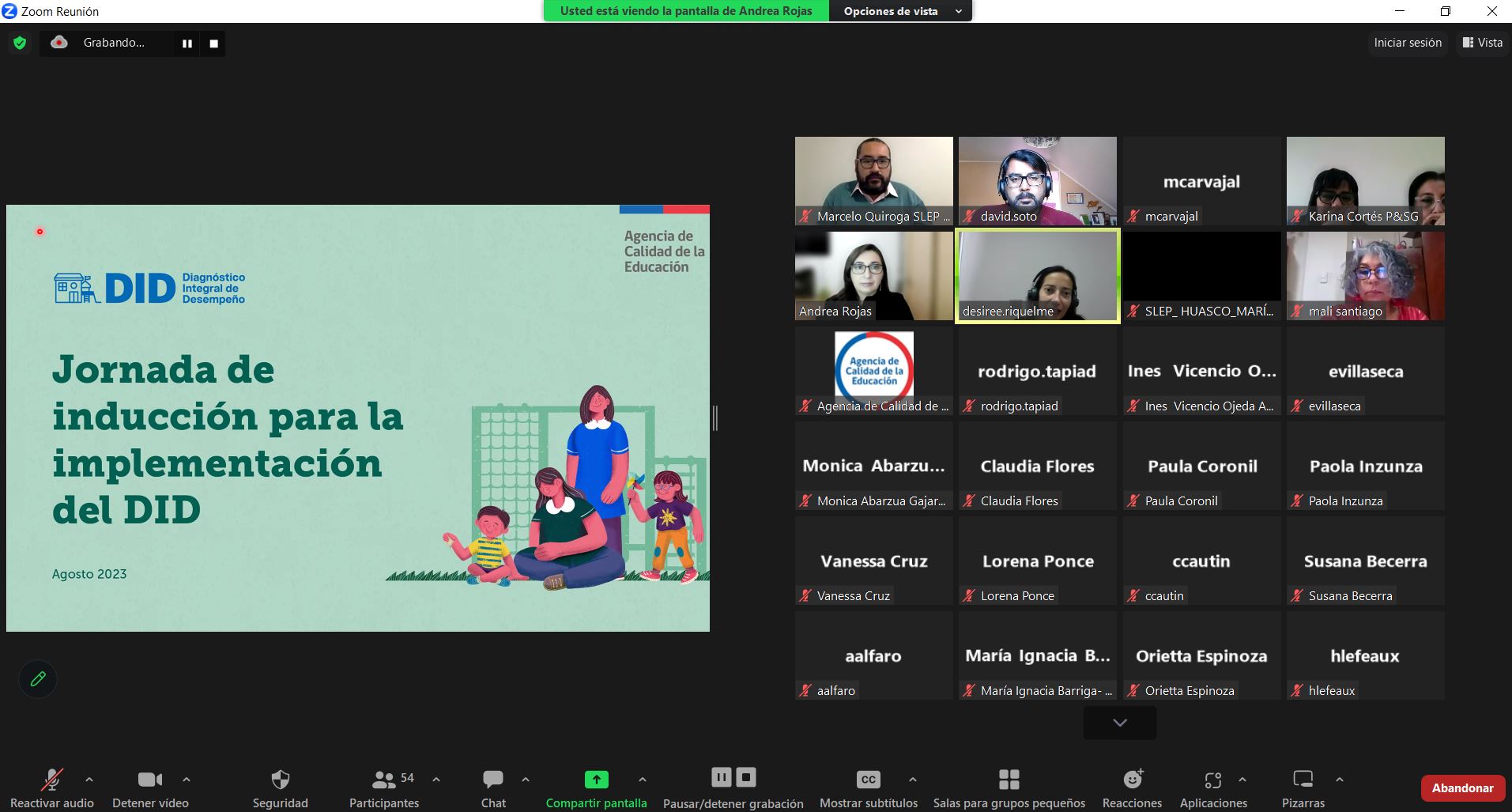Image resolution: width=1512 pixels, height=812 pixels.
Task: Stop the recording in the top recording bar
Action: [x=213, y=43]
